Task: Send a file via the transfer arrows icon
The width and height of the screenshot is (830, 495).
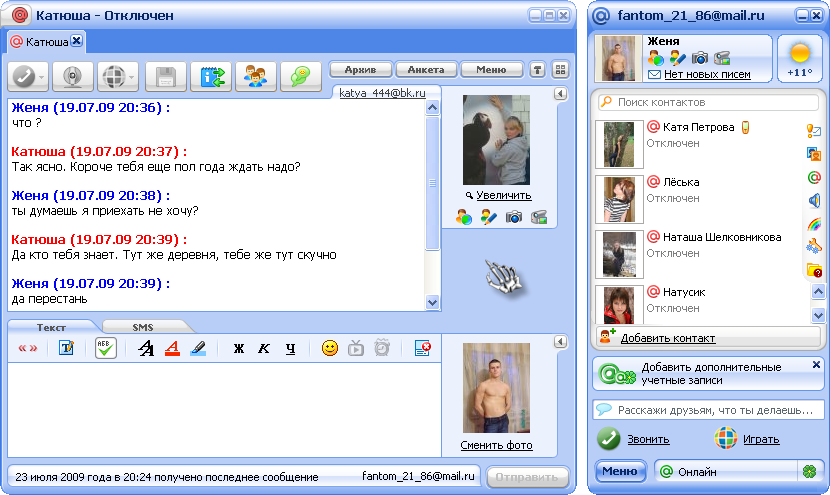Action: [211, 77]
